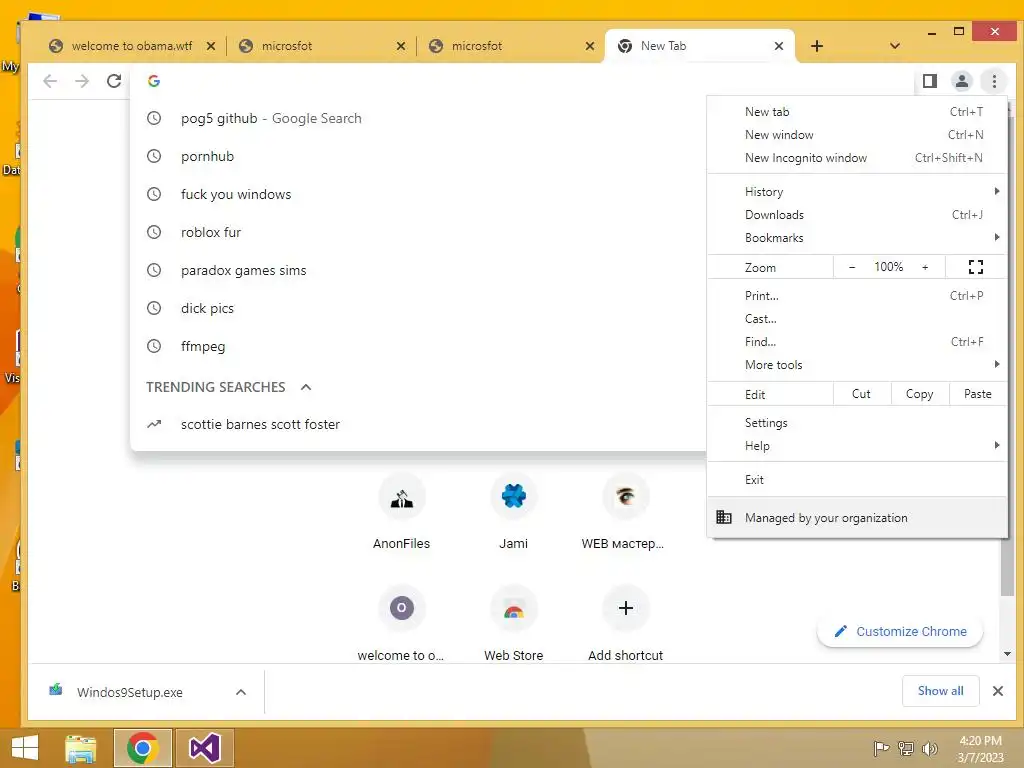Choose Cast... from Chrome menu
1024x768 pixels.
tap(857, 319)
